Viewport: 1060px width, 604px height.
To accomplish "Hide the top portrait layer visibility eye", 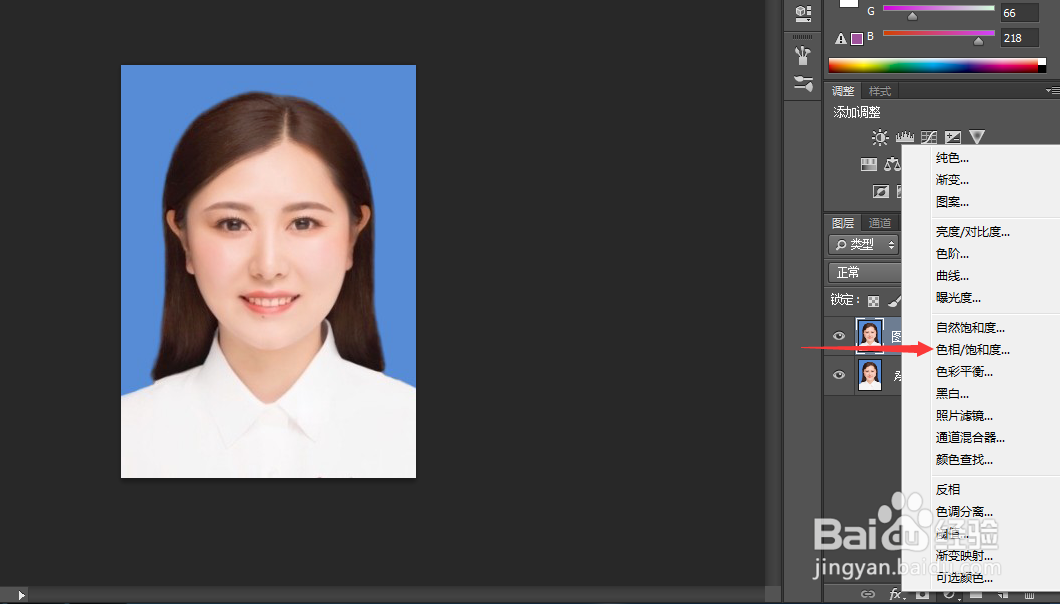I will click(x=838, y=335).
